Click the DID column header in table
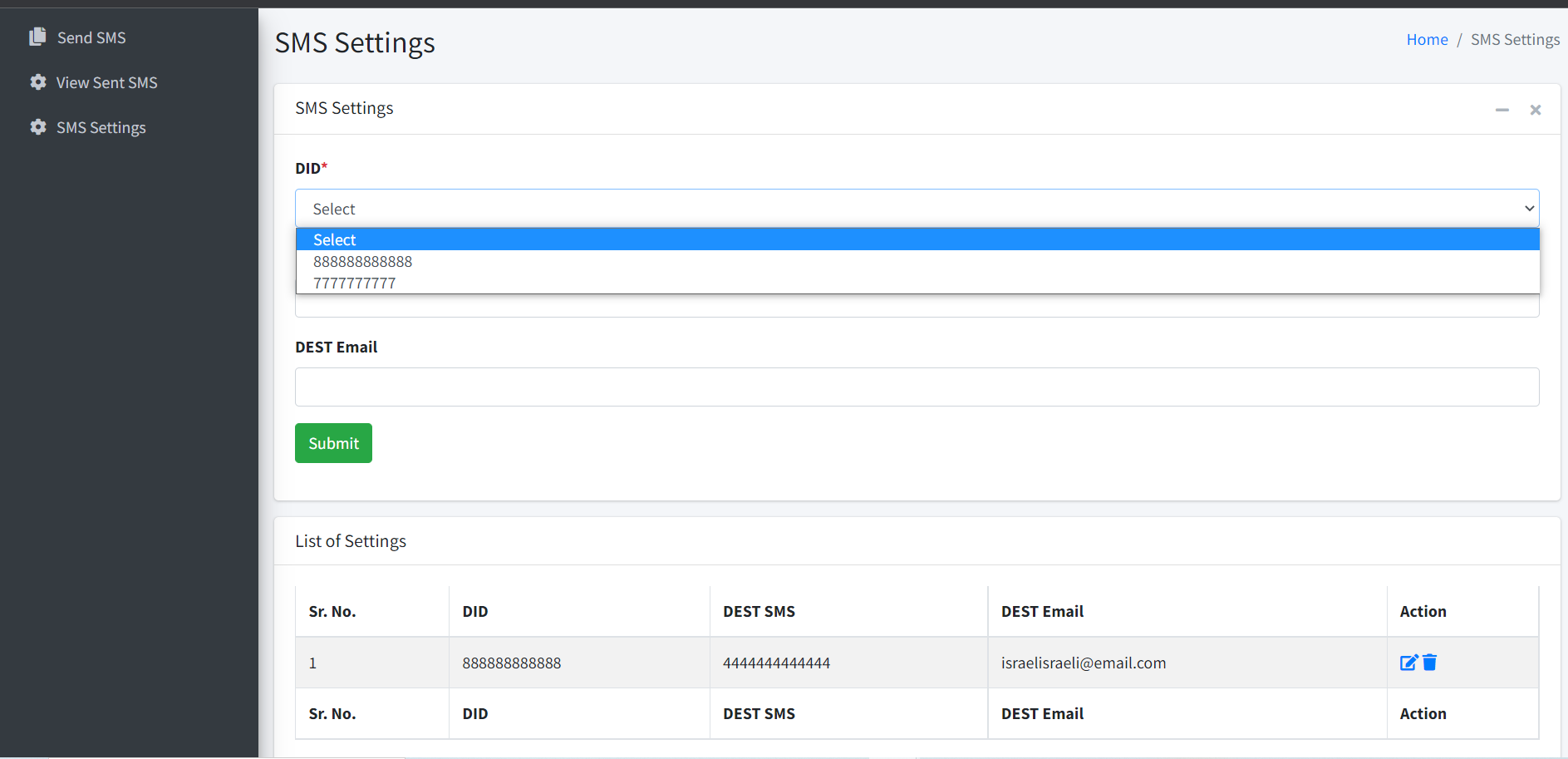 click(475, 611)
